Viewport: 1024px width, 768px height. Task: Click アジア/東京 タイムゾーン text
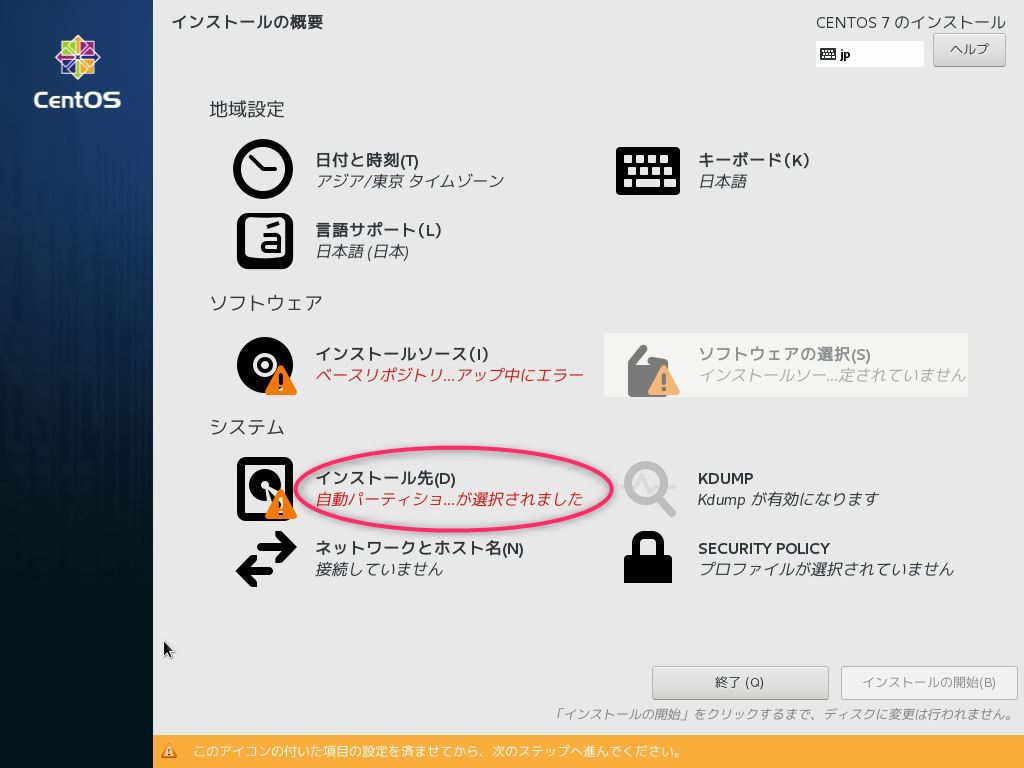409,181
